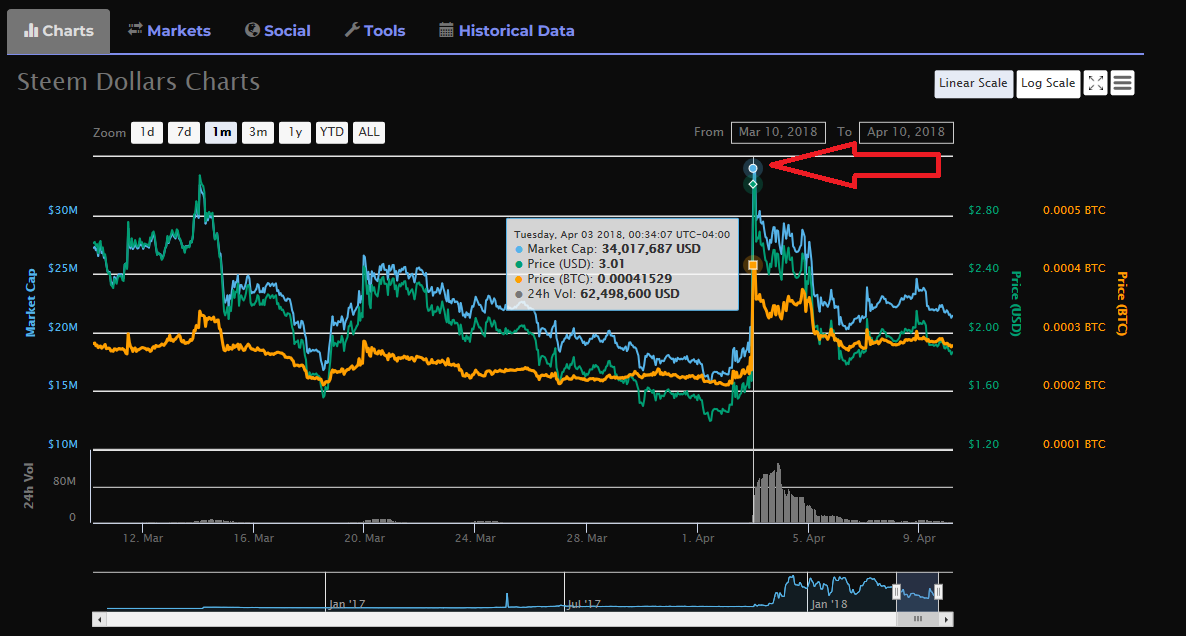
Task: Toggle fullscreen chart view icon
Action: point(1095,83)
